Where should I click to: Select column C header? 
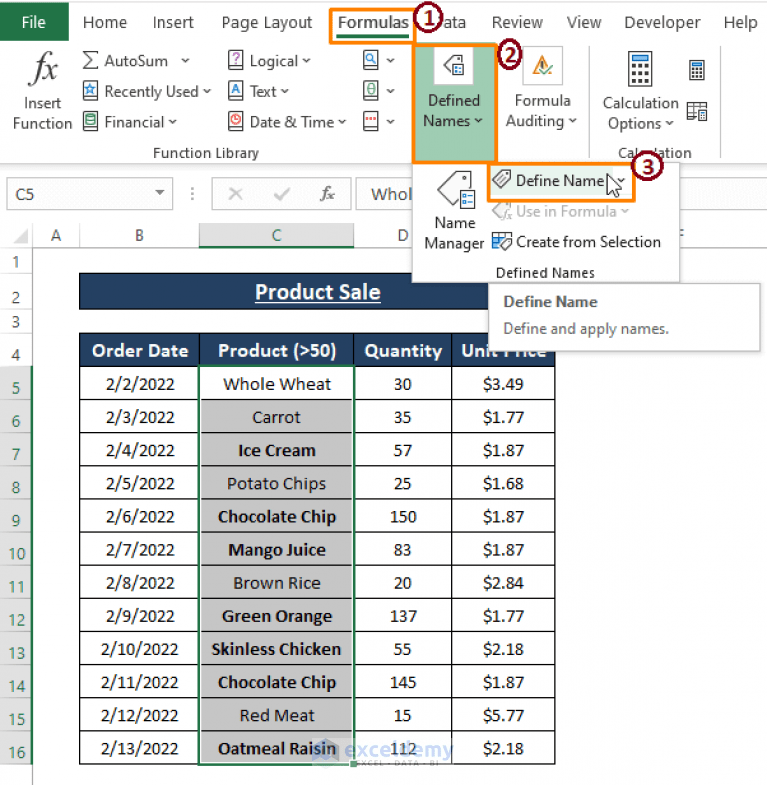click(276, 235)
